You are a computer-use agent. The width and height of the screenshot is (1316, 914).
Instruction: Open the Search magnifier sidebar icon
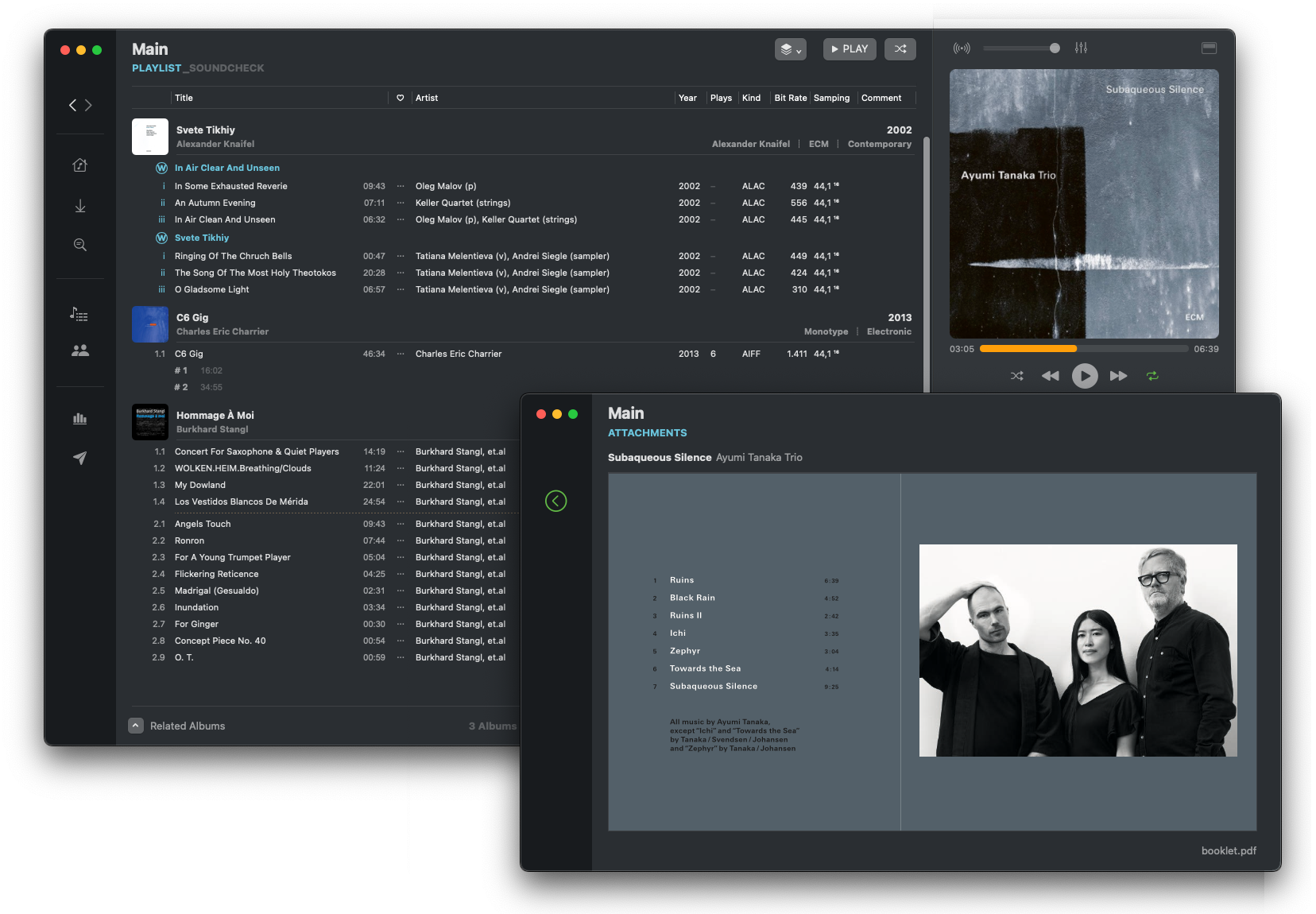[x=79, y=245]
